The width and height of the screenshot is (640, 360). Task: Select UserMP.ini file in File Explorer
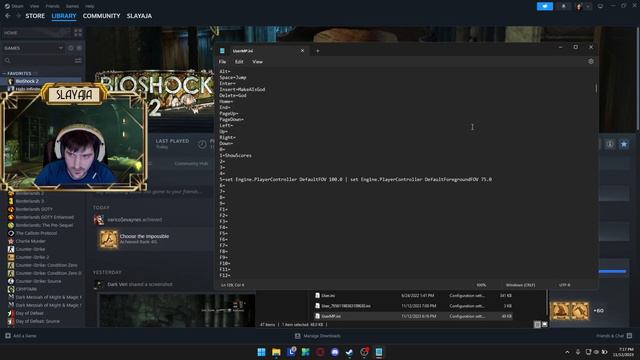[x=413, y=316]
